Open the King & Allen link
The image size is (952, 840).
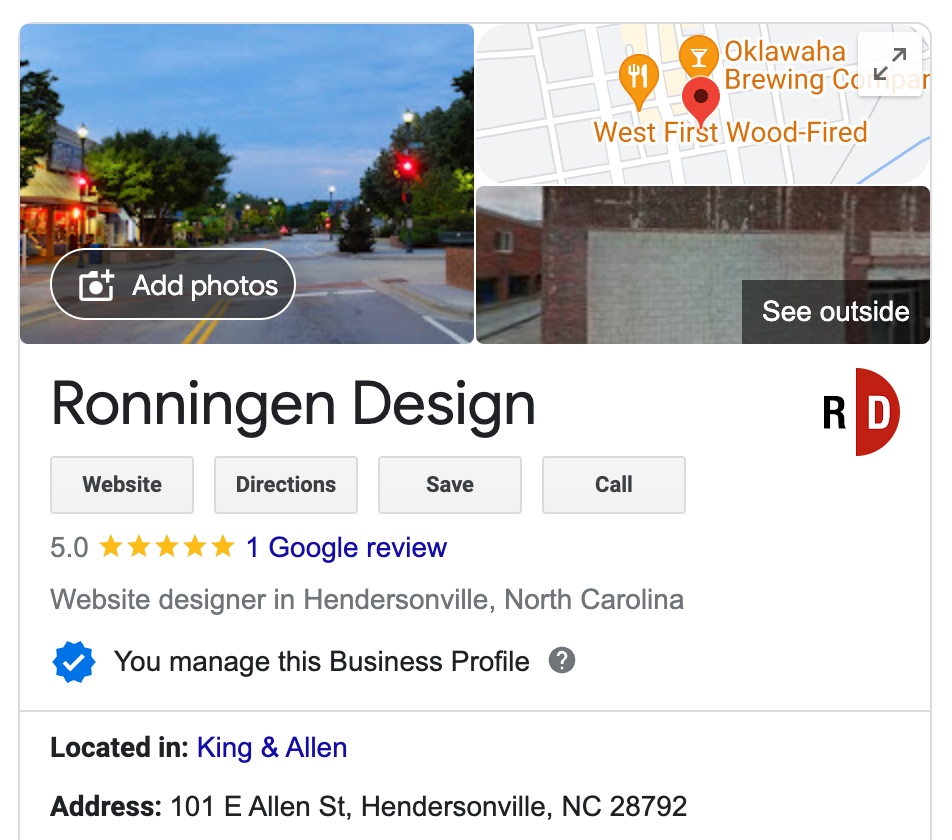[x=272, y=748]
